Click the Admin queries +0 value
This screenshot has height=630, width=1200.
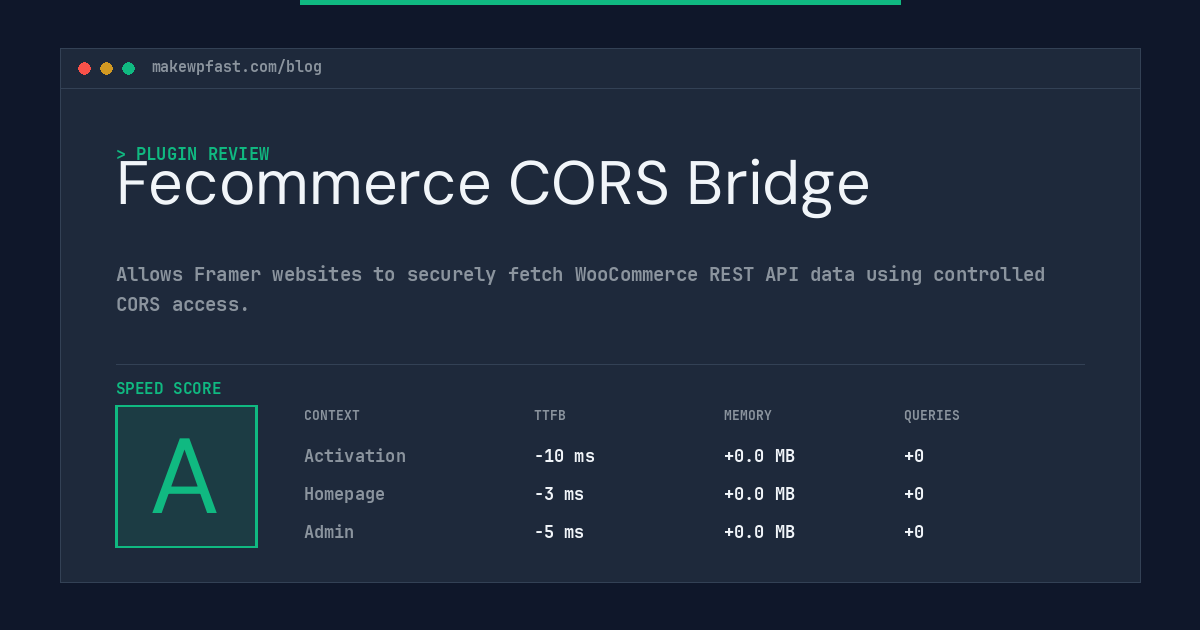(x=914, y=532)
